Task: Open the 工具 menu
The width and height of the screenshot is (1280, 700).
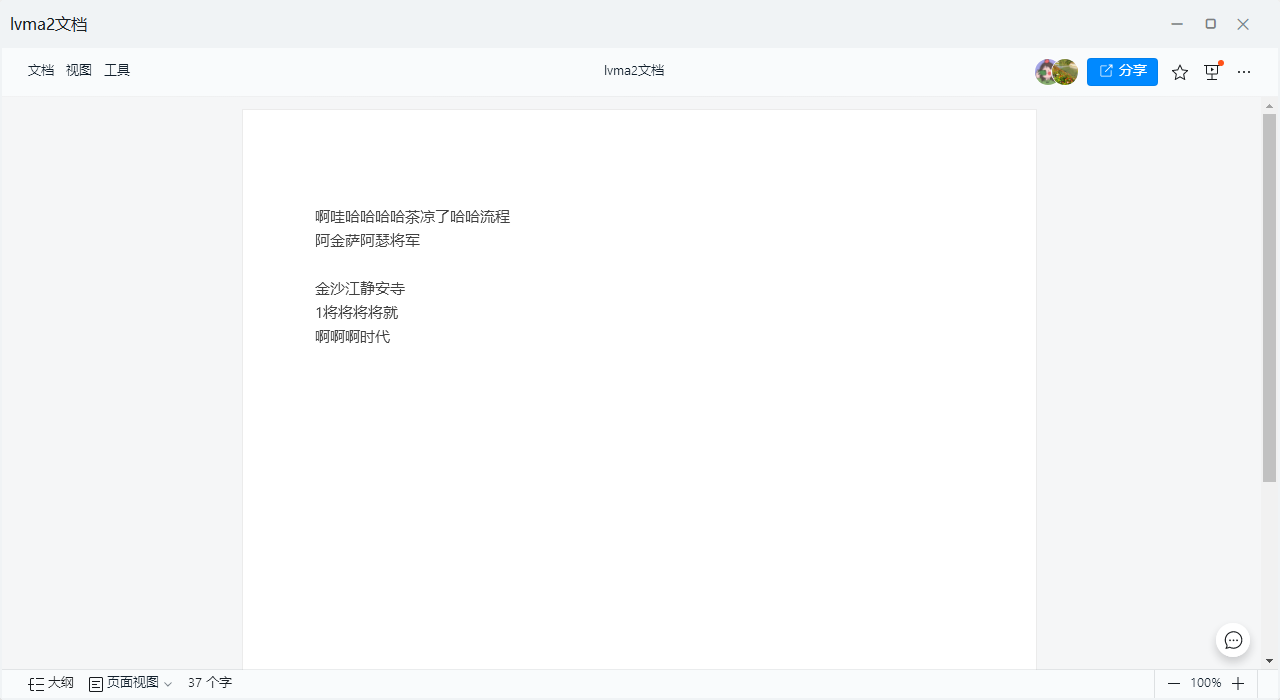Action: (117, 70)
